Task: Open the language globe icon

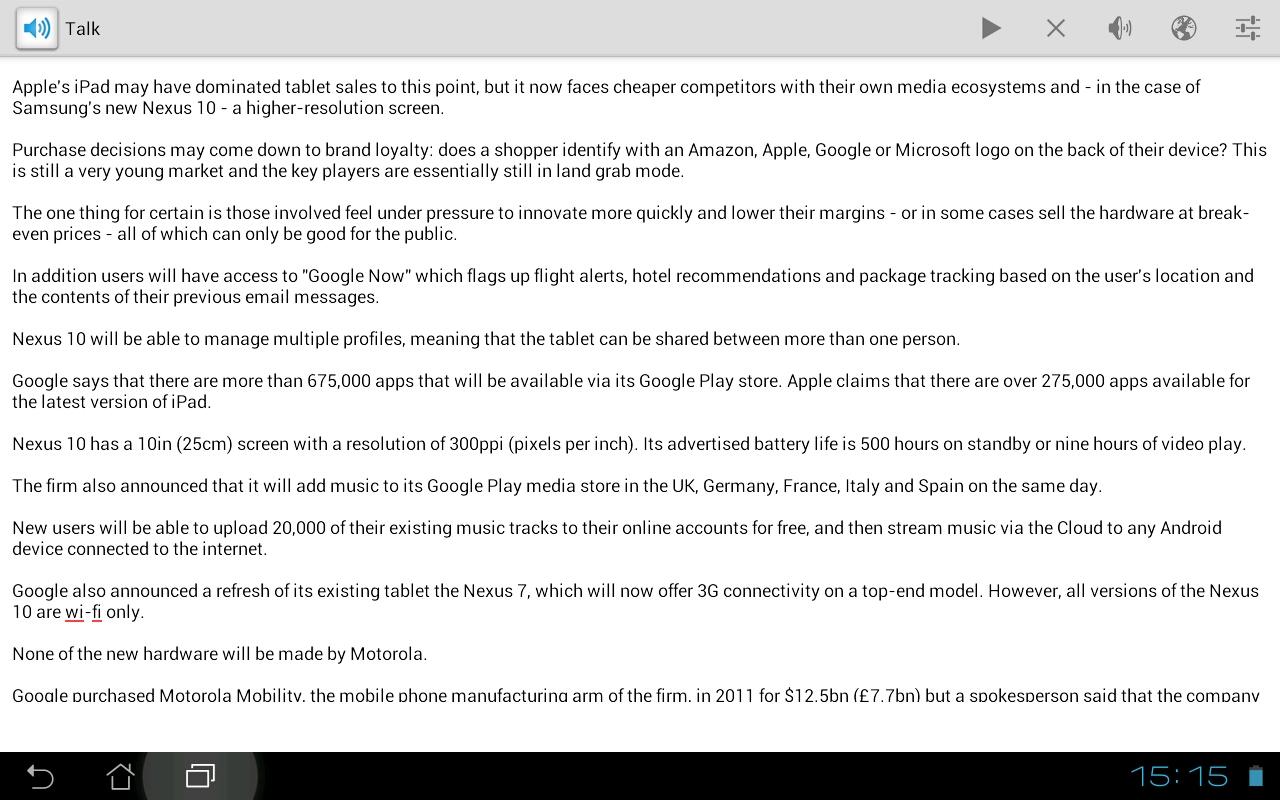Action: (1184, 28)
